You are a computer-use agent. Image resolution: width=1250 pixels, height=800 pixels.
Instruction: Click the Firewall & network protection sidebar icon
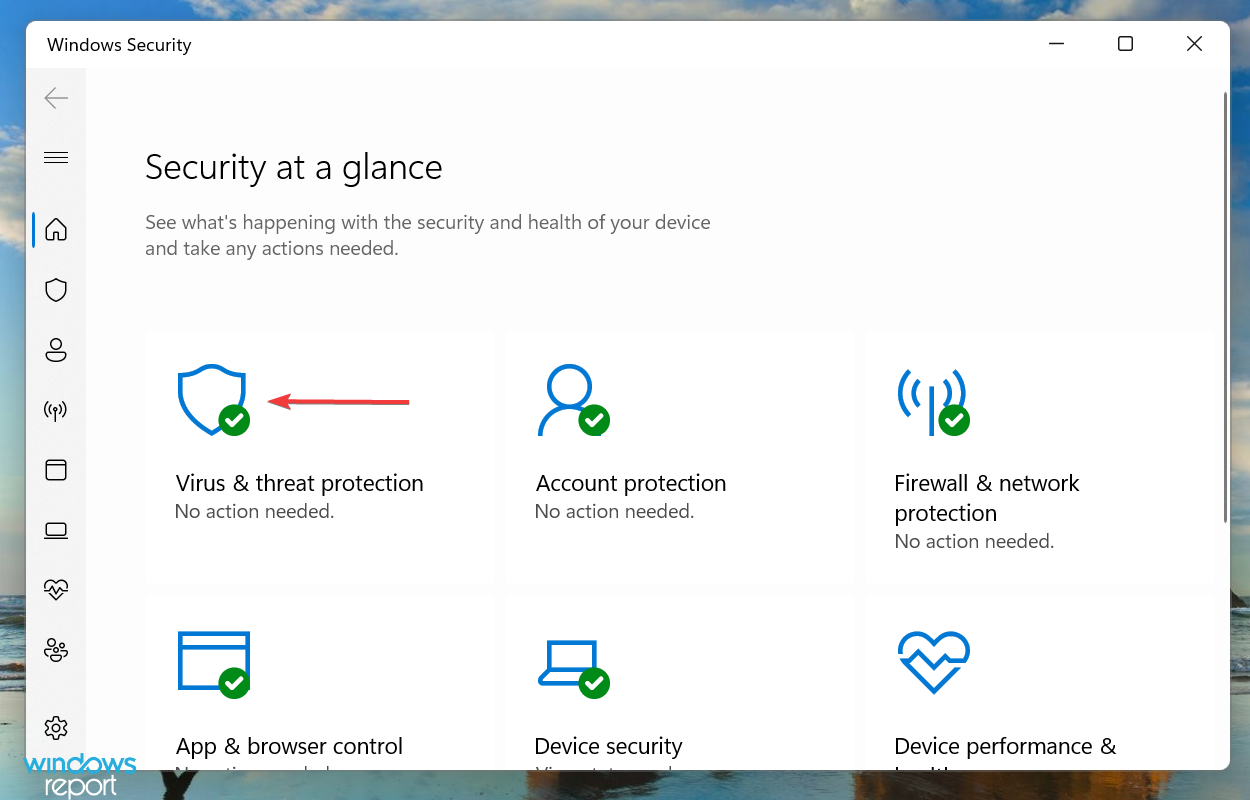click(56, 409)
